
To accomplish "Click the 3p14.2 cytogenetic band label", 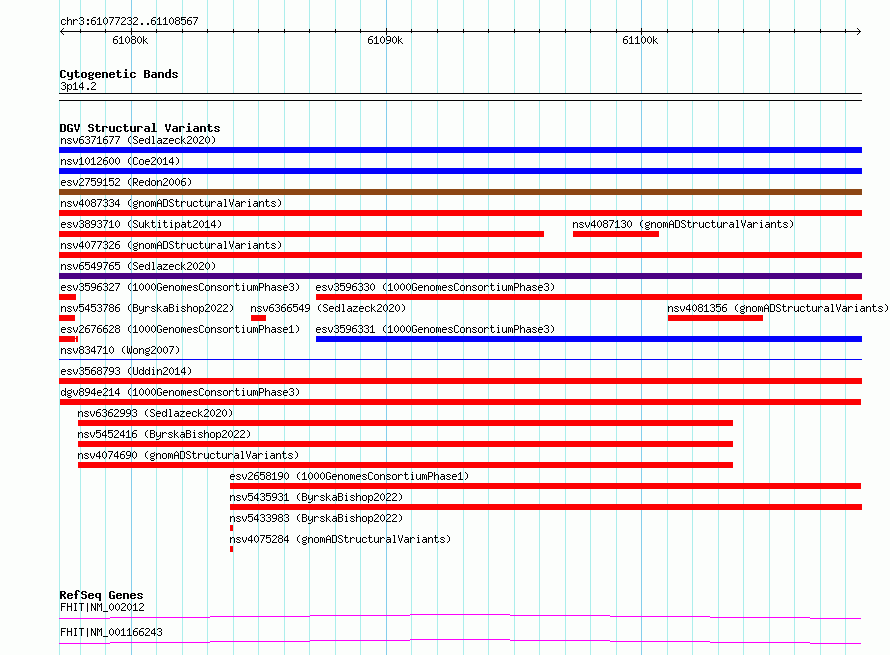I will pyautogui.click(x=78, y=86).
